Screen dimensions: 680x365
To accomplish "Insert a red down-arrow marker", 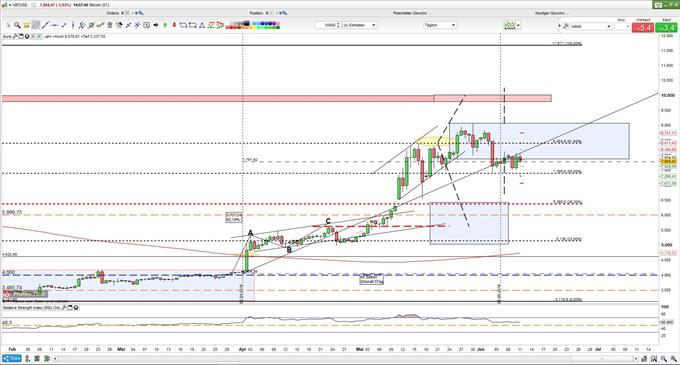I will pyautogui.click(x=175, y=25).
